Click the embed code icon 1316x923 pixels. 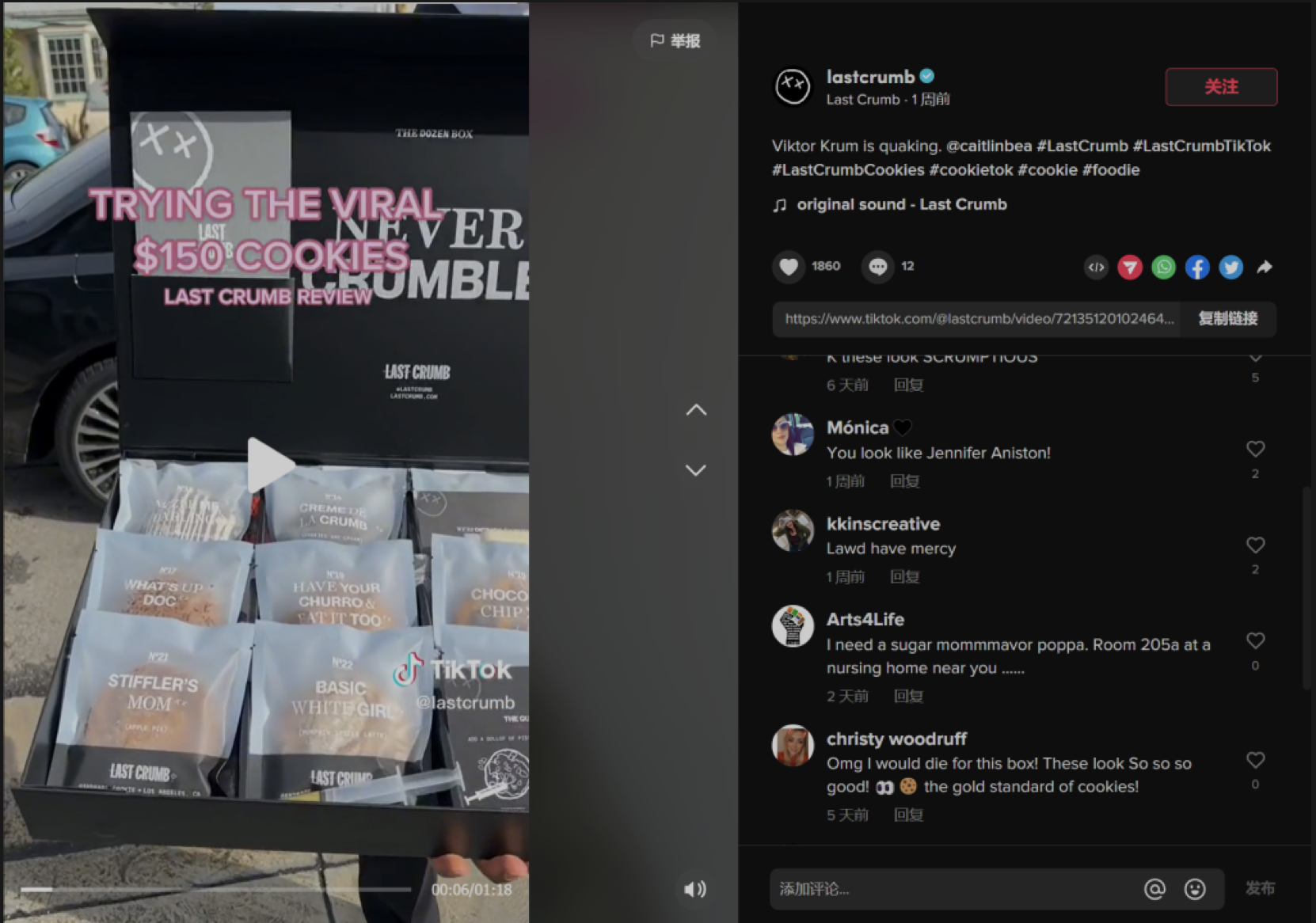[x=1096, y=268]
